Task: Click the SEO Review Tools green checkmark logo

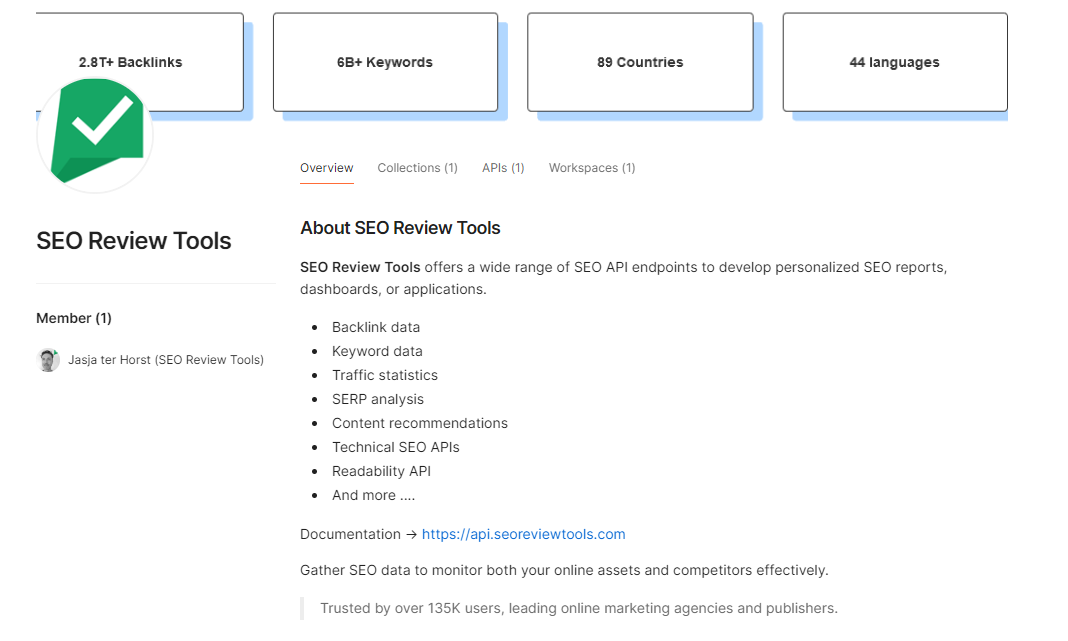Action: 93,130
